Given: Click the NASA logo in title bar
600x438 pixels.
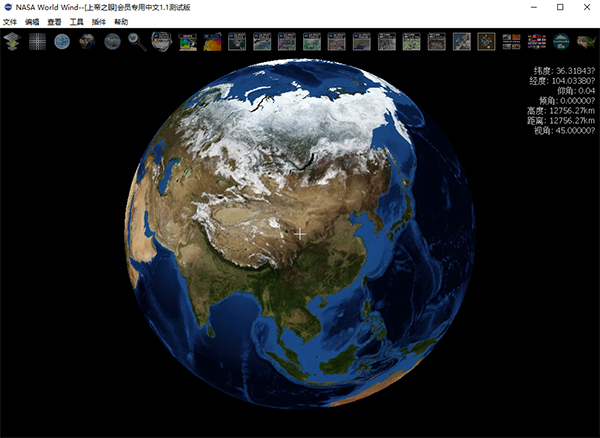Looking at the screenshot, I should pyautogui.click(x=8, y=7).
